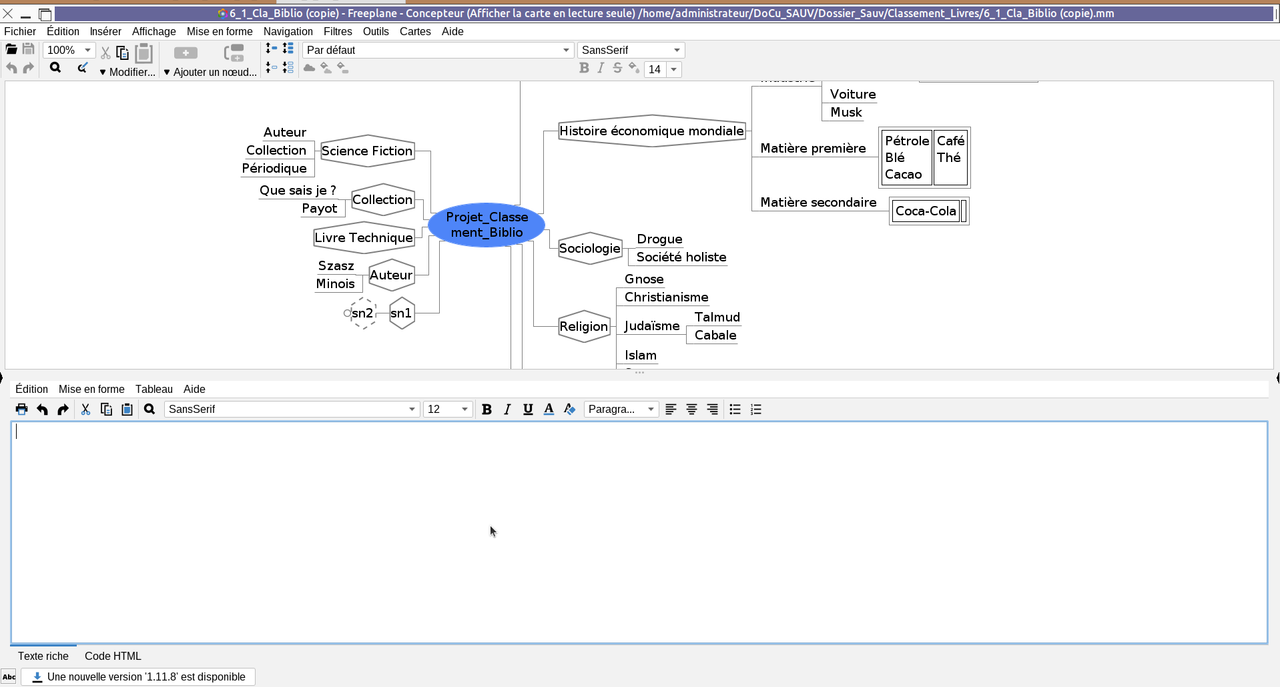Insert a bulleted list in the note editor
Screen dimensions: 1280x687
(x=735, y=409)
